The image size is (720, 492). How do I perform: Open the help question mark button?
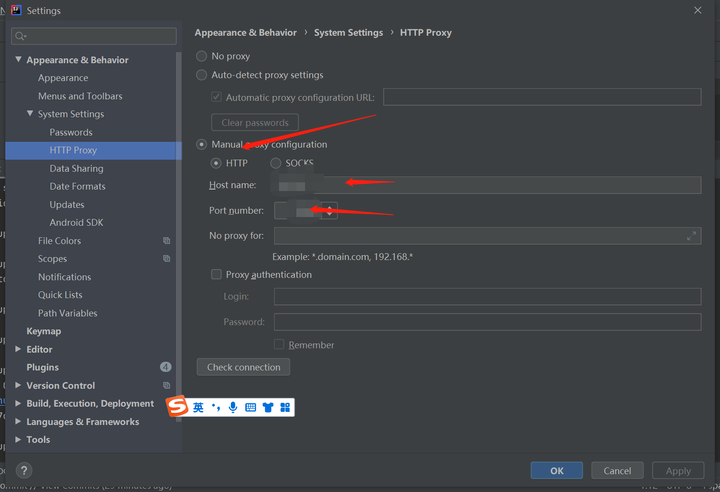[24, 470]
